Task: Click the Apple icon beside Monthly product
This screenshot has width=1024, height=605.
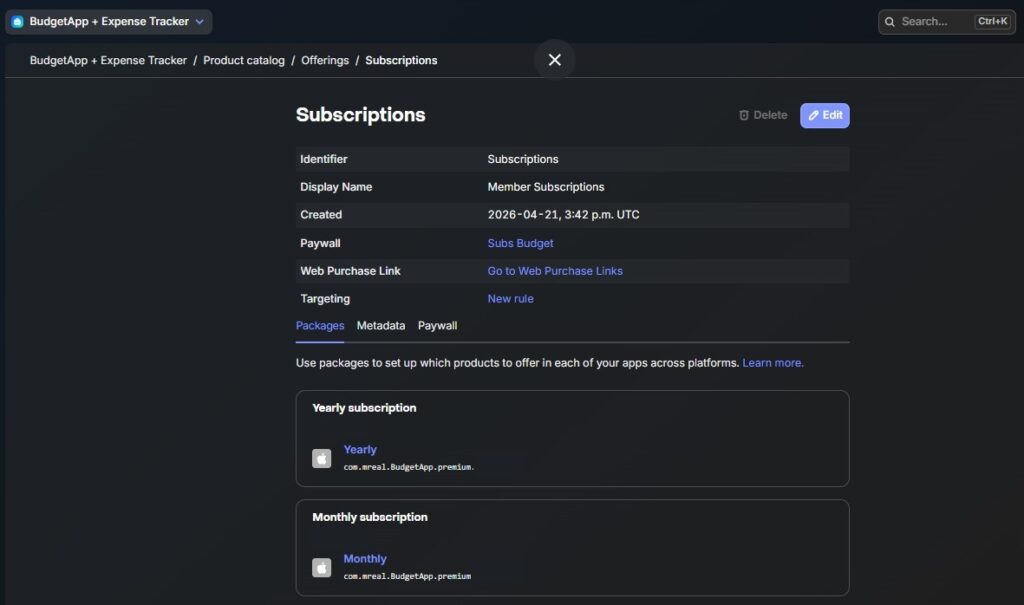Action: pyautogui.click(x=321, y=568)
